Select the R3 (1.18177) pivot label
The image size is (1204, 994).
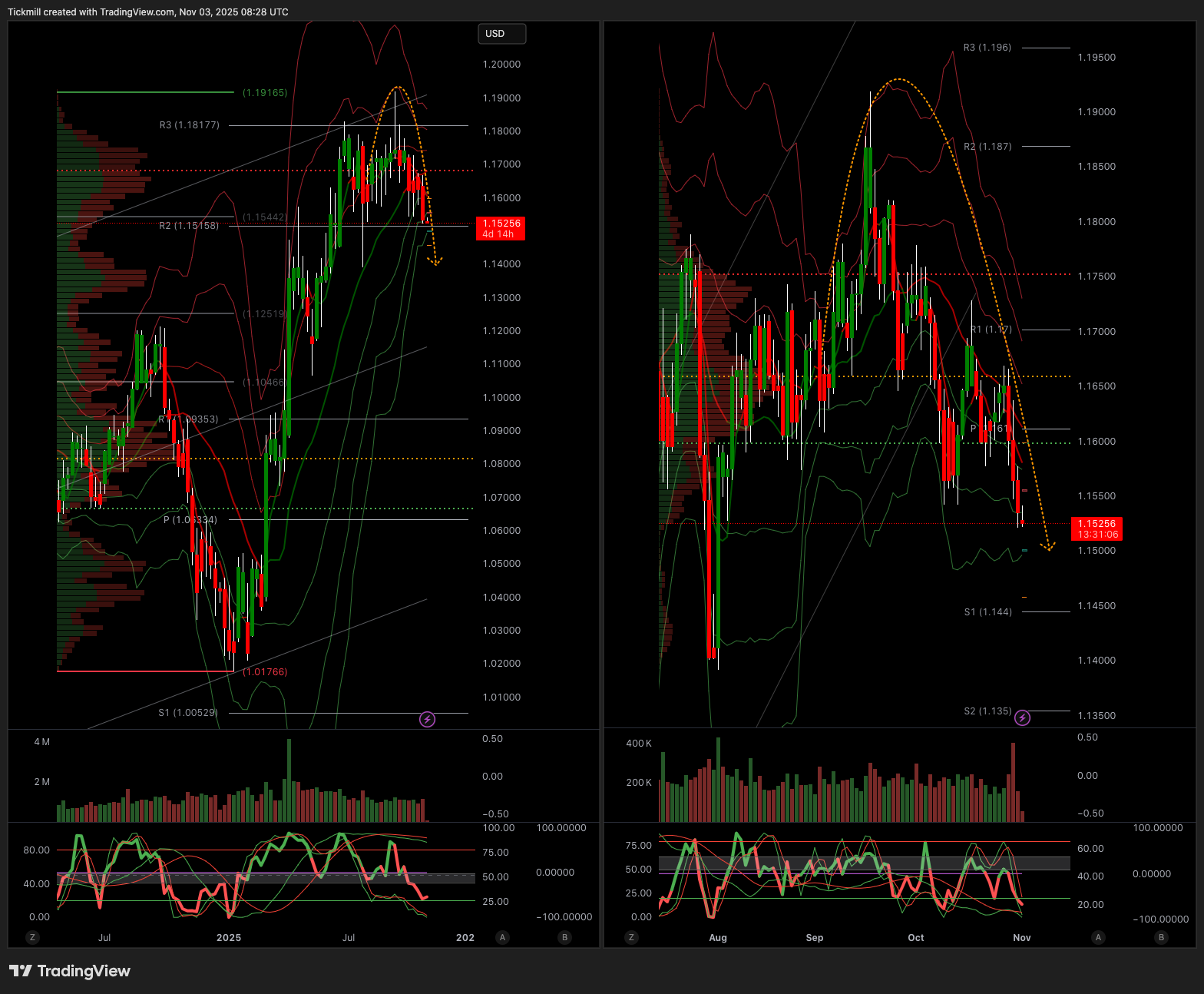point(190,125)
